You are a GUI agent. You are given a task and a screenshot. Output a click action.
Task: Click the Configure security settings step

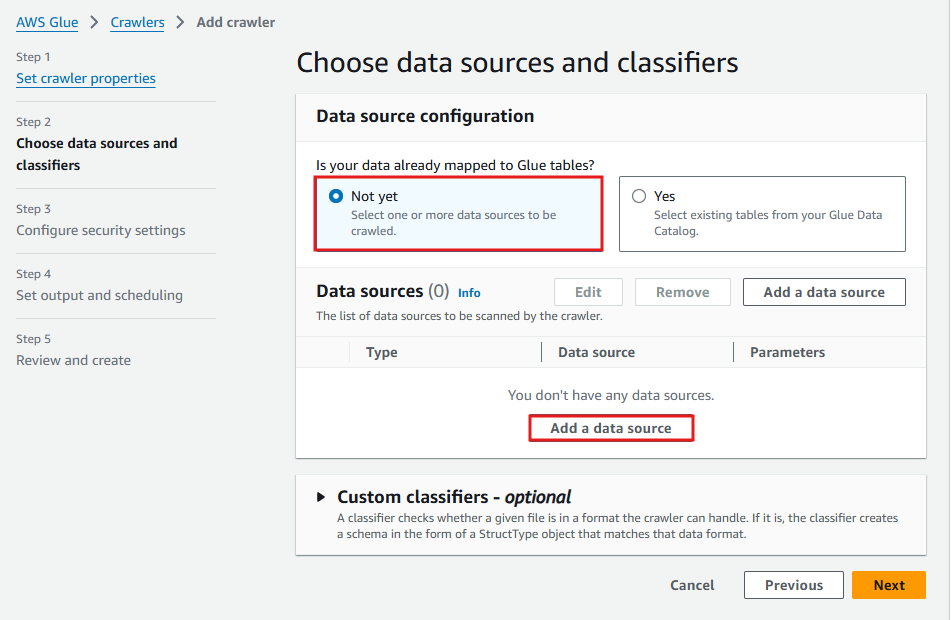click(101, 231)
